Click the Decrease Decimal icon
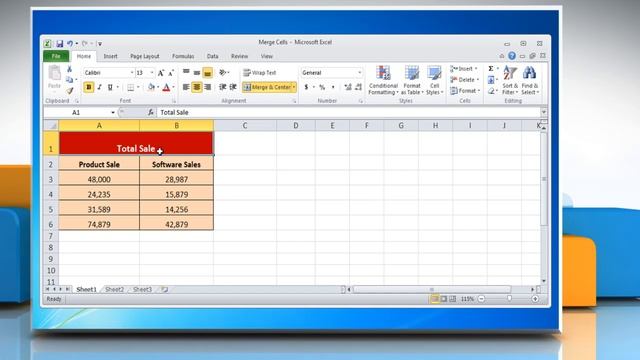The height and width of the screenshot is (360, 640). [x=358, y=87]
